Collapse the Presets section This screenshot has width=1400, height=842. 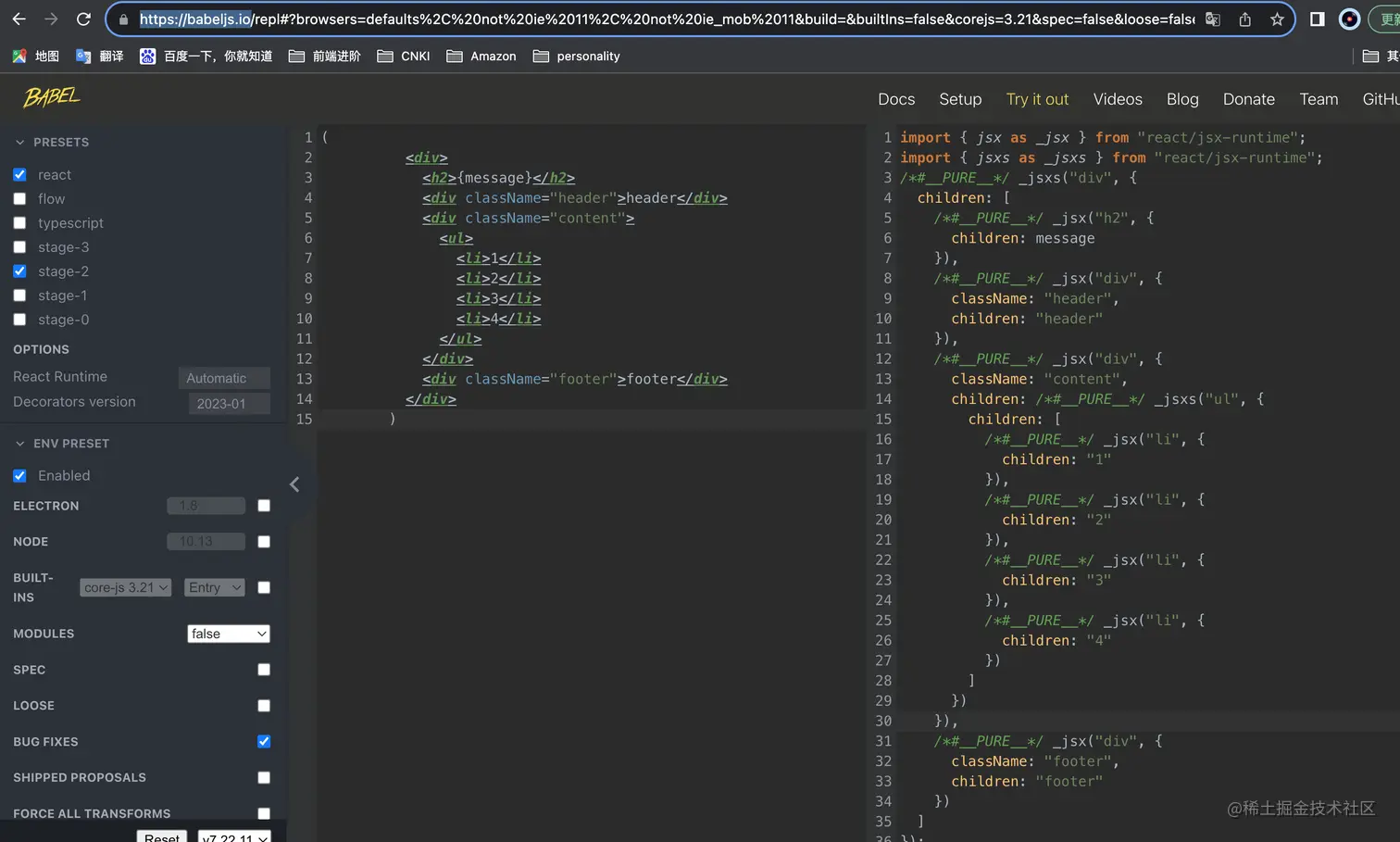click(x=20, y=143)
